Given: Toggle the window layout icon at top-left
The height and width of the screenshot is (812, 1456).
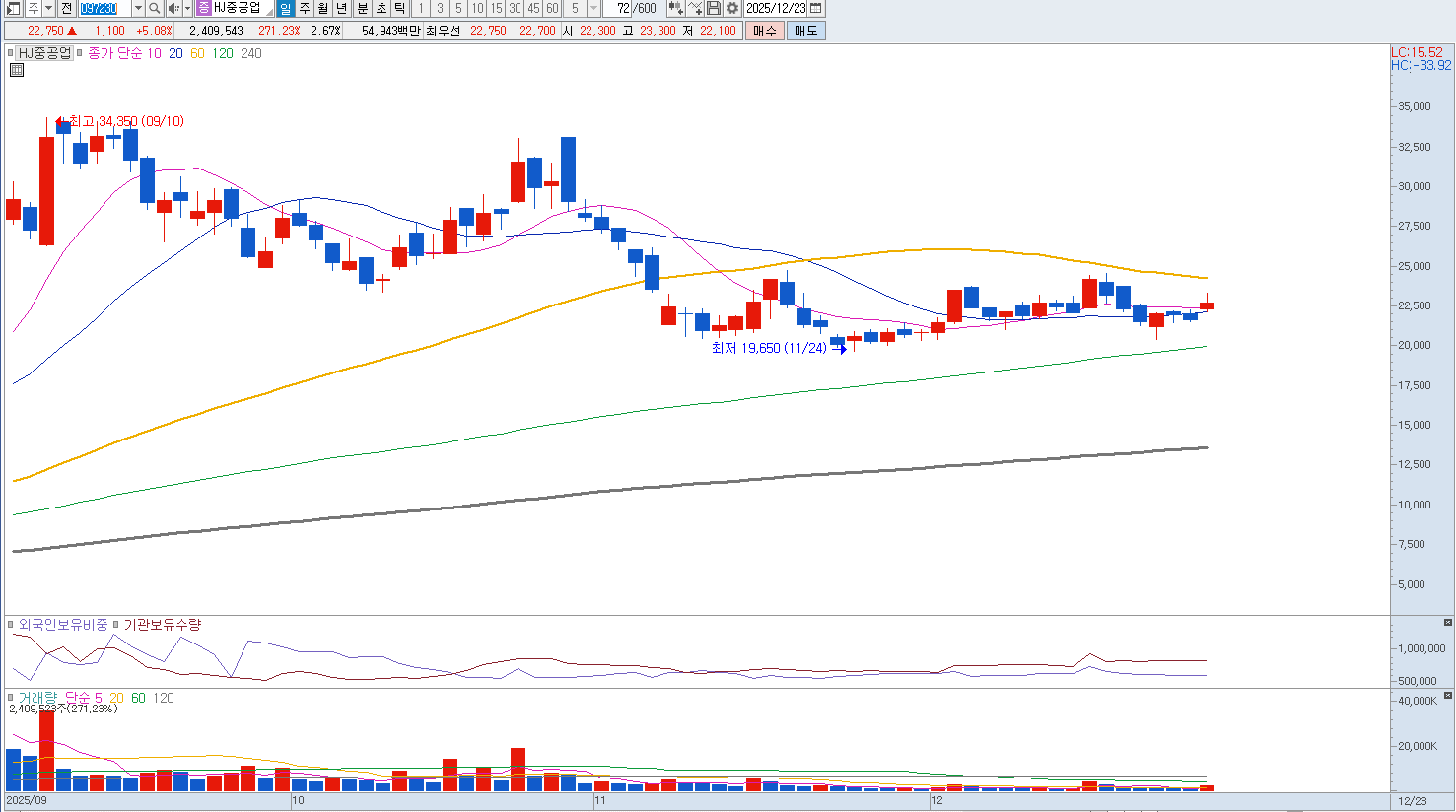Looking at the screenshot, I should tap(13, 9).
